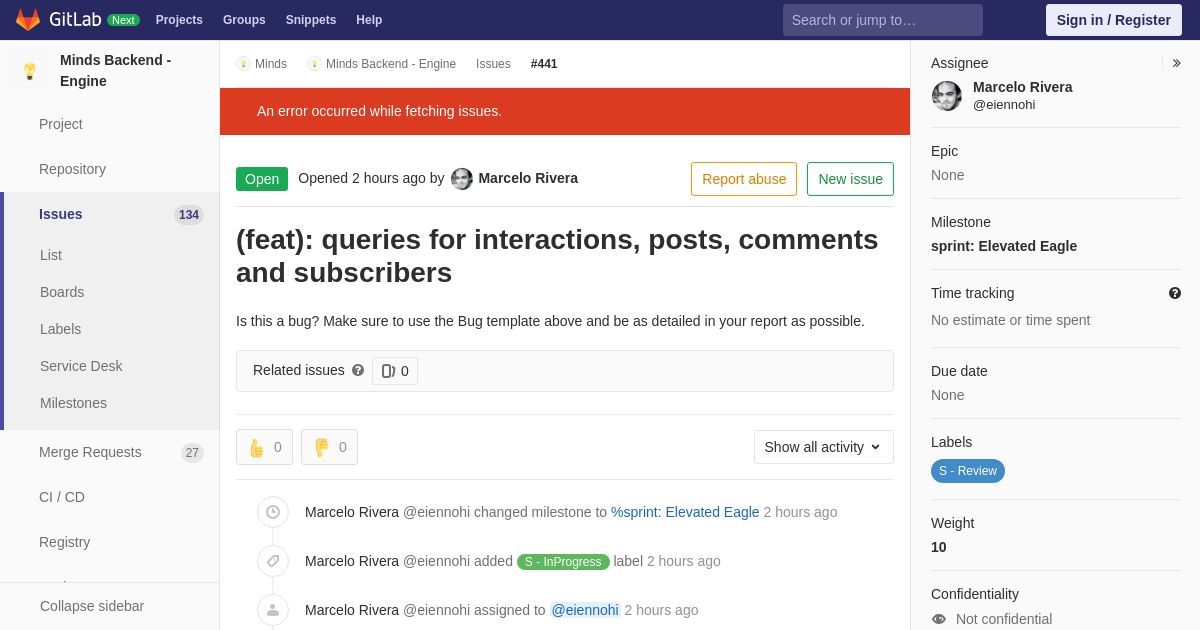Image resolution: width=1200 pixels, height=630 pixels.
Task: Click the New issue button
Action: click(x=850, y=179)
